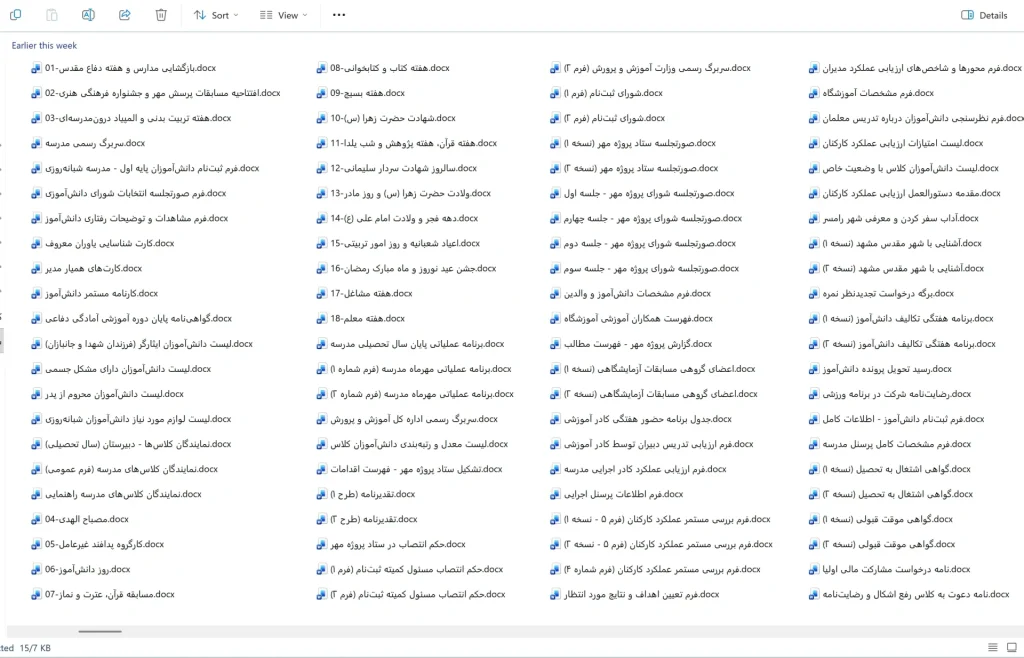Select file 'حکم انتصاب در ستاد پروژه مهر.docx'

pos(391,544)
